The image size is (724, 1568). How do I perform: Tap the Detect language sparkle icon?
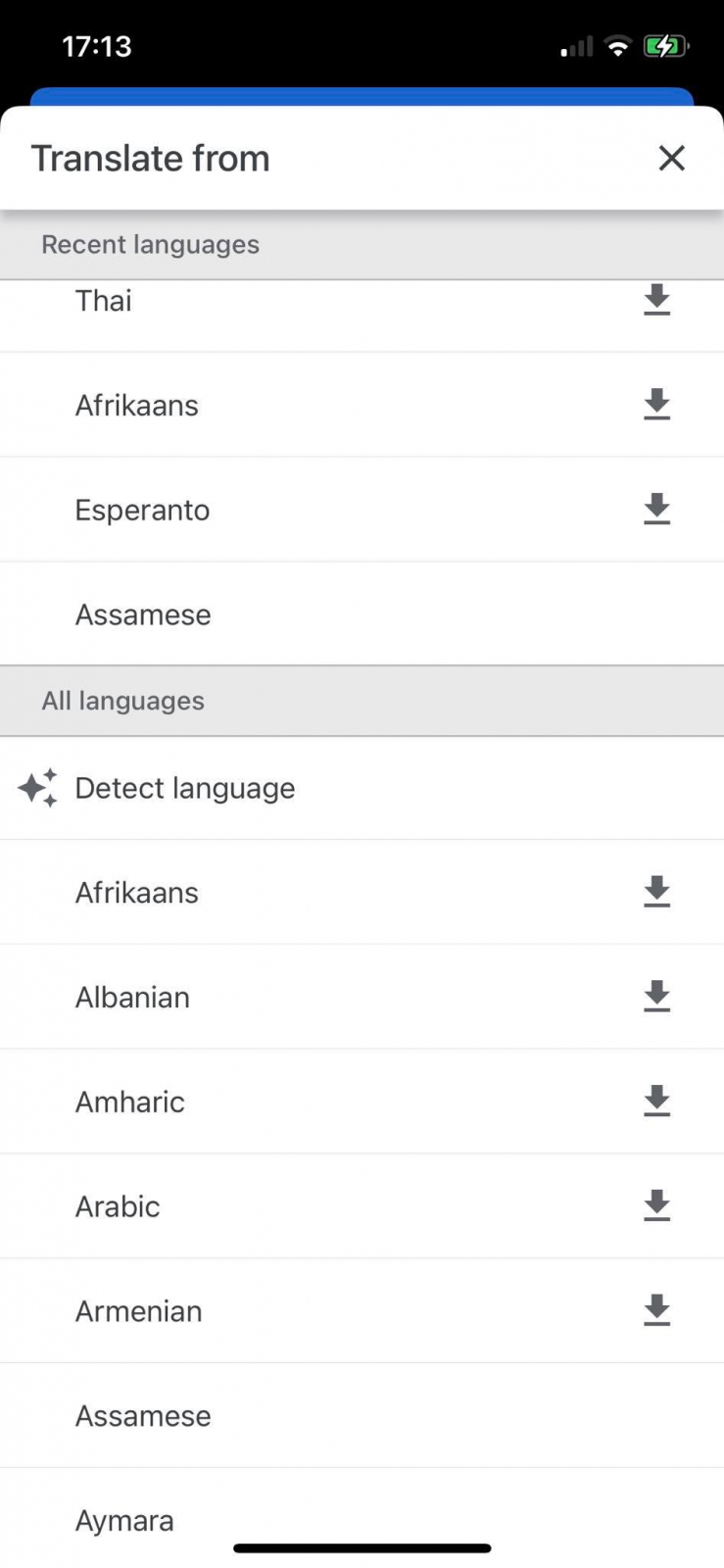click(x=38, y=788)
